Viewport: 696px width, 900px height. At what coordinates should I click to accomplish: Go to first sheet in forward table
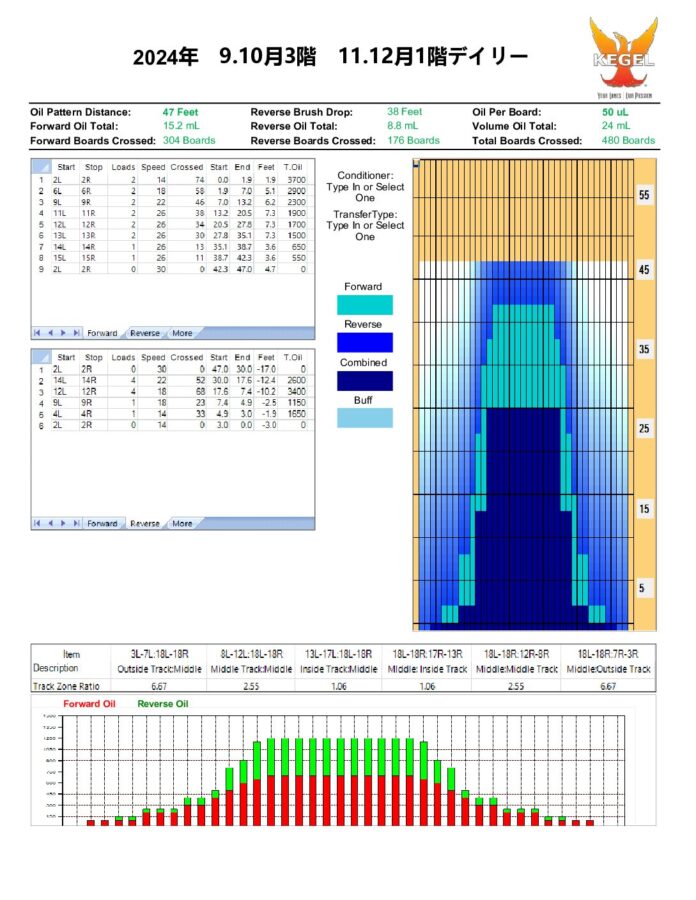pos(37,333)
